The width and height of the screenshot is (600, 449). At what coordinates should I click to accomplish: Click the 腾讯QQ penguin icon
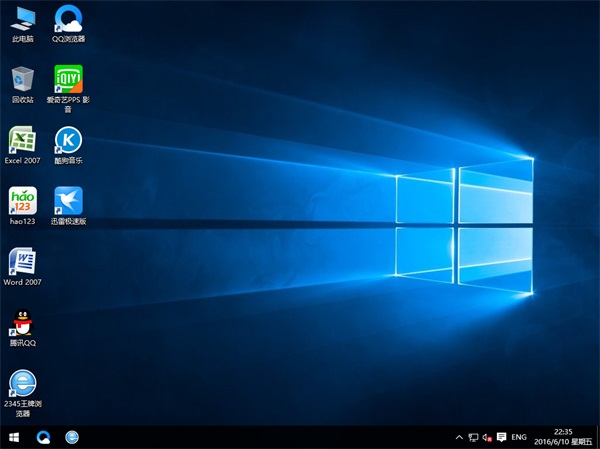[x=22, y=322]
